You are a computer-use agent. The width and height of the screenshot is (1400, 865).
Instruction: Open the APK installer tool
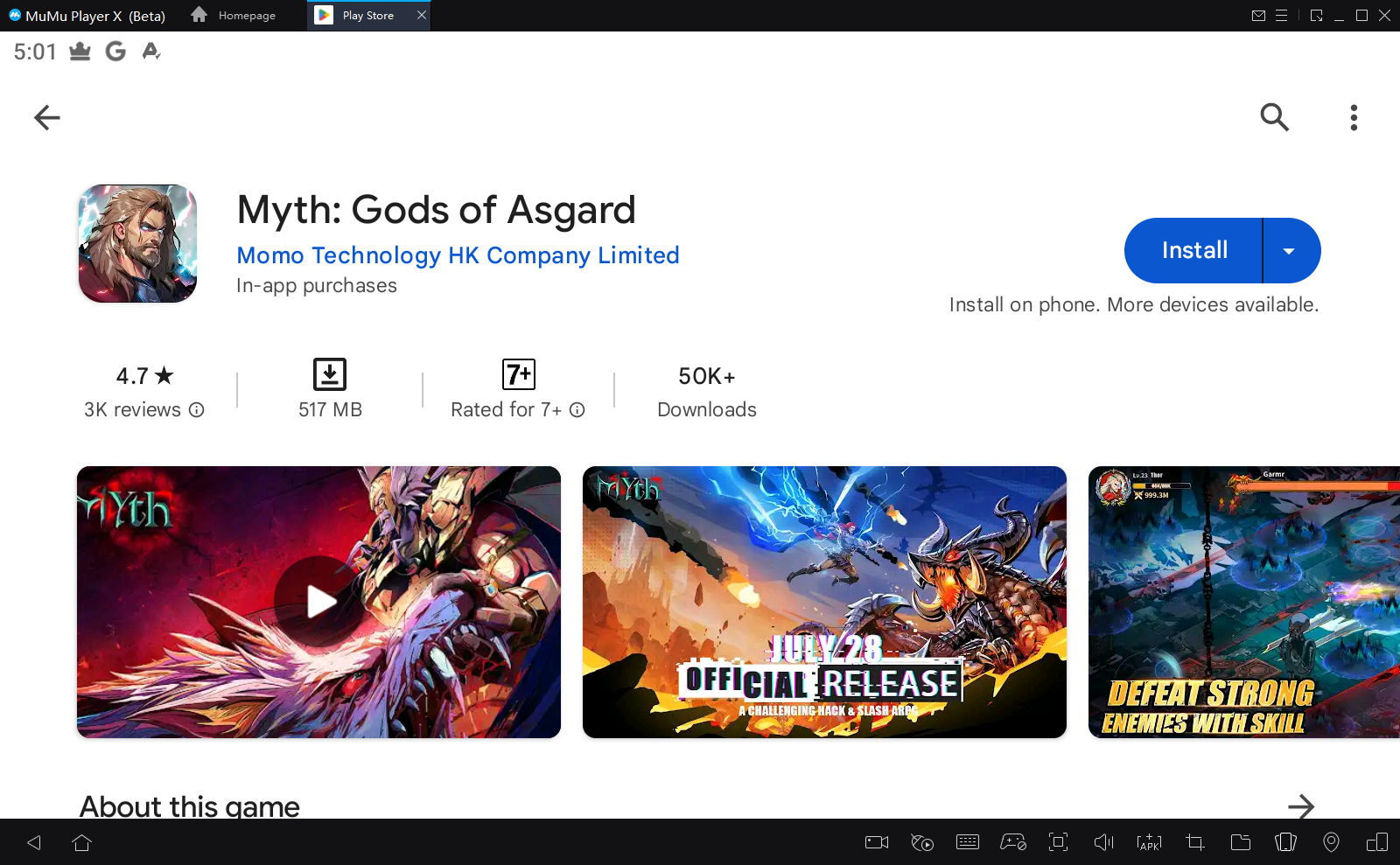click(1148, 842)
